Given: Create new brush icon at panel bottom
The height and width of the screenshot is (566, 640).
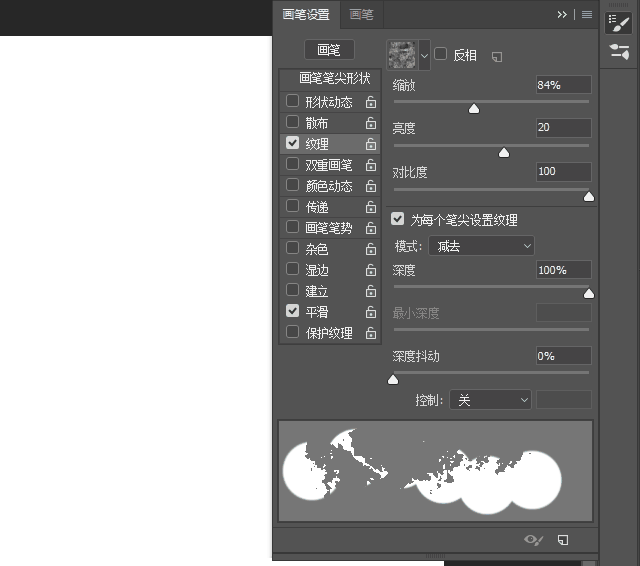Looking at the screenshot, I should tap(563, 540).
